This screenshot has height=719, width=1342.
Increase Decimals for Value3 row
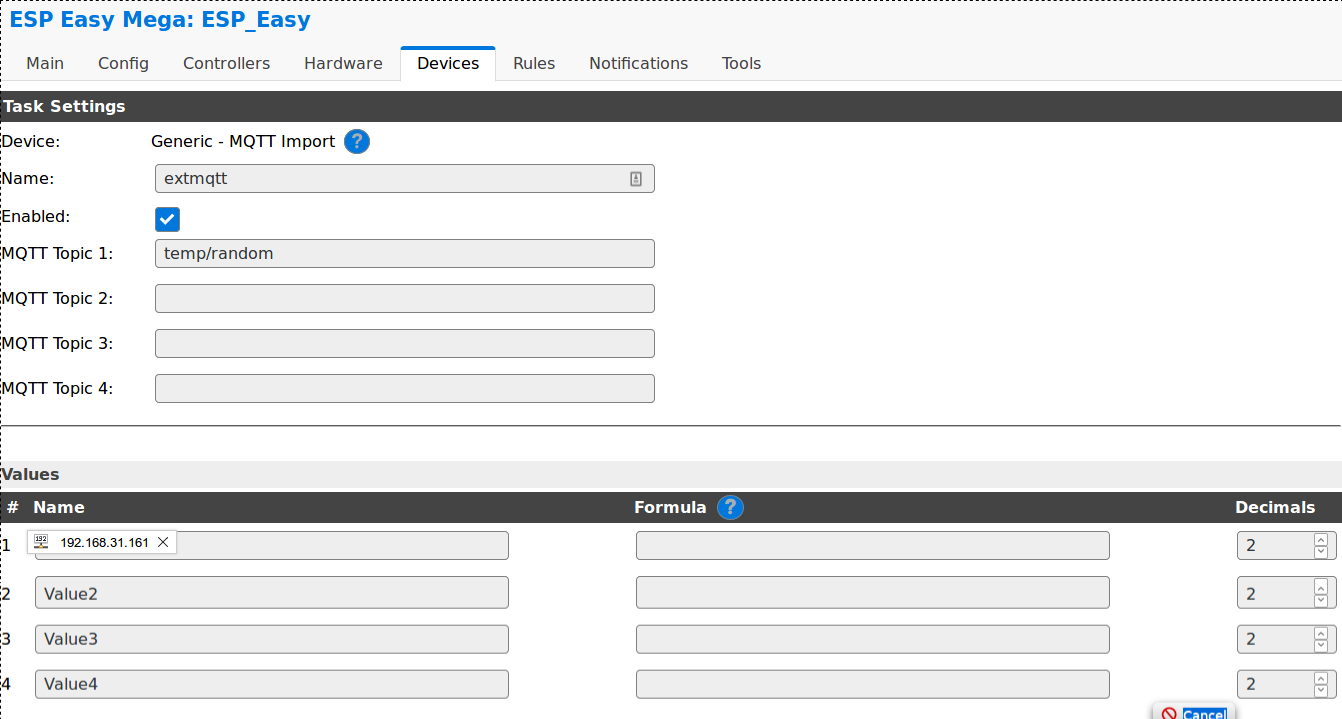(x=1321, y=633)
